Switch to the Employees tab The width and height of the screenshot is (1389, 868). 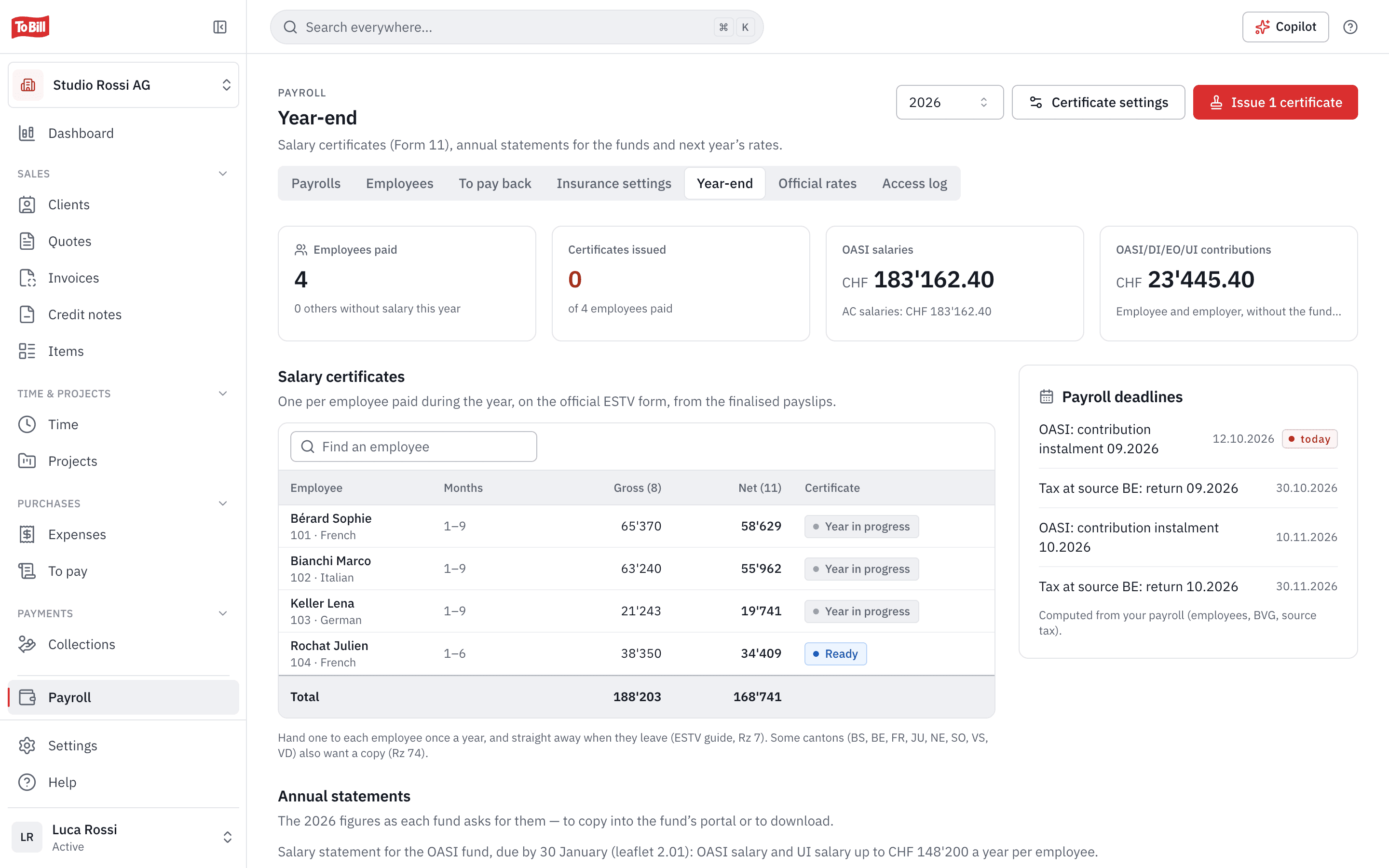tap(399, 183)
